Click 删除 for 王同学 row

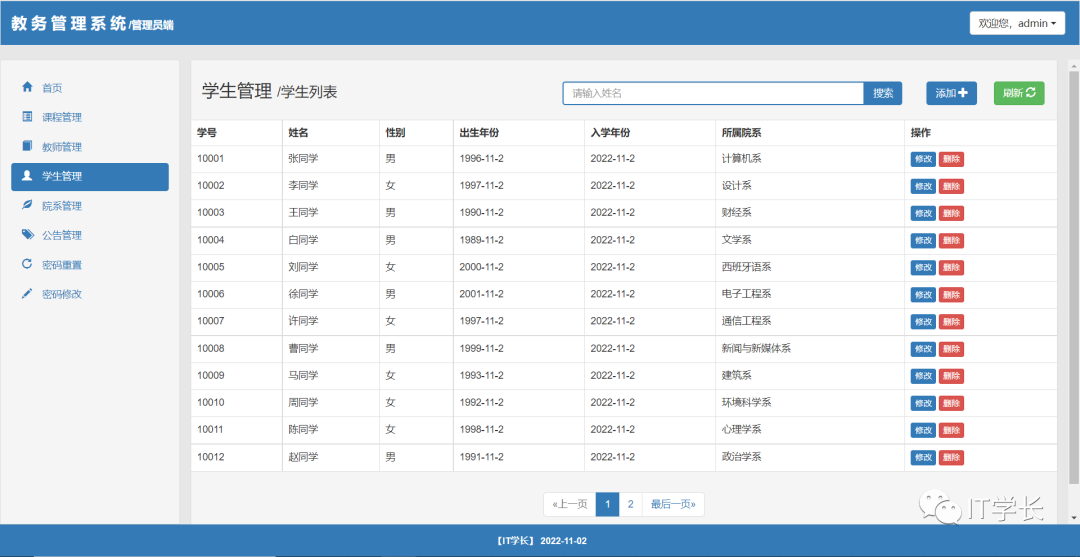951,213
